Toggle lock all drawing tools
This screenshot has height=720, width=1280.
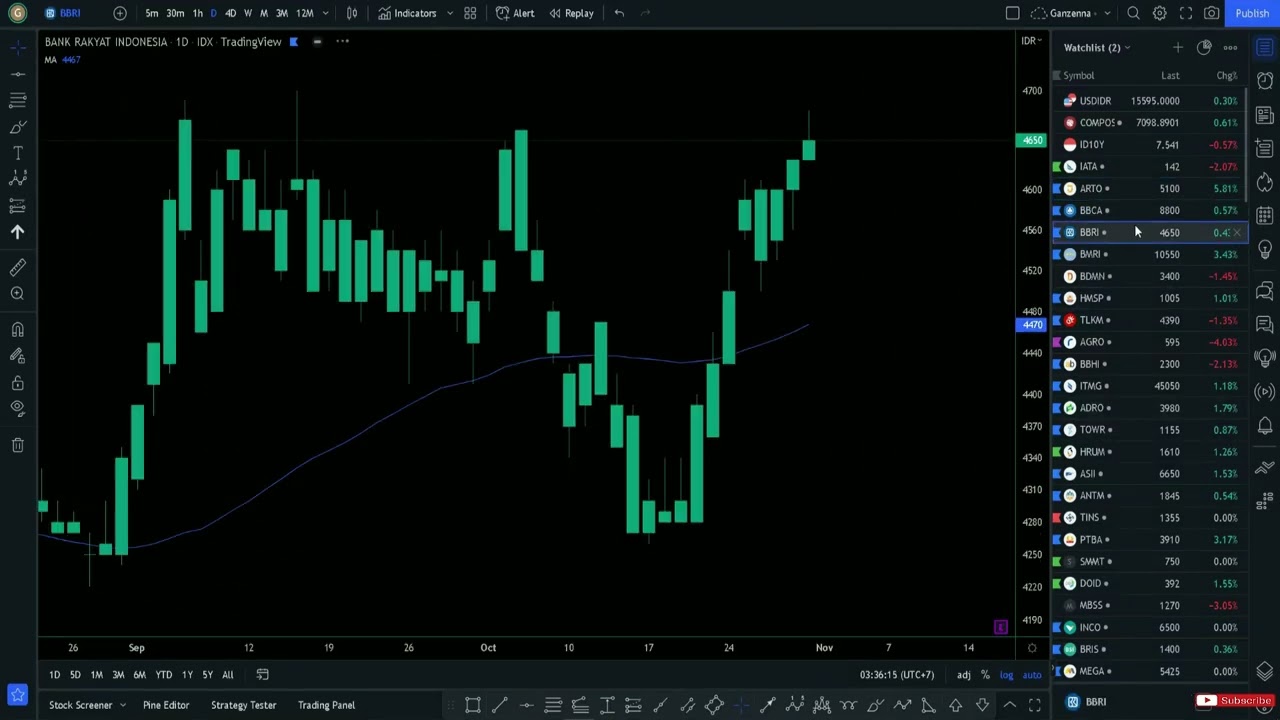[x=17, y=382]
